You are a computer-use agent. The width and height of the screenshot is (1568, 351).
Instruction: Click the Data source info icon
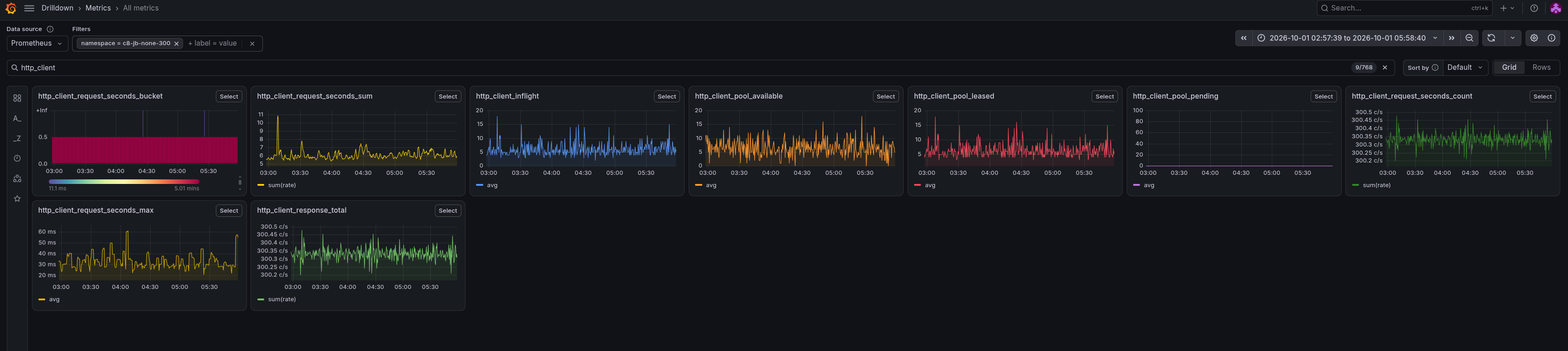pyautogui.click(x=50, y=29)
